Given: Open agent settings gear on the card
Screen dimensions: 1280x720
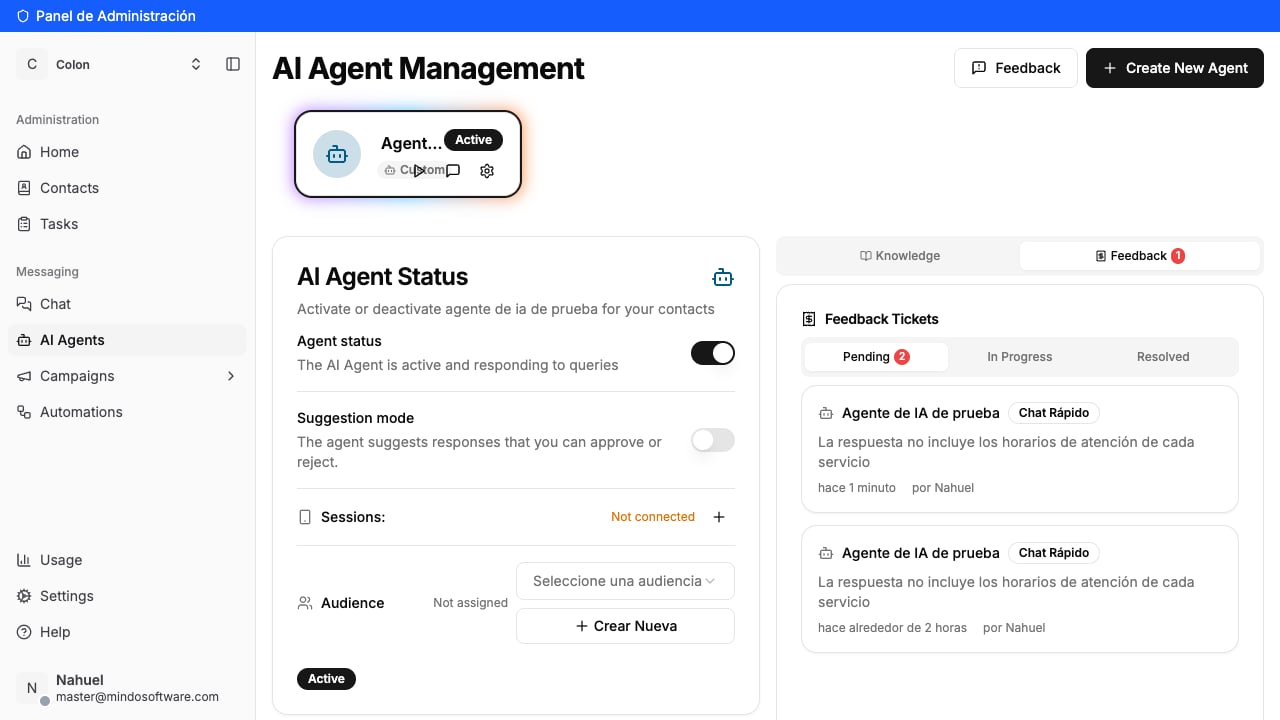Looking at the screenshot, I should point(487,171).
